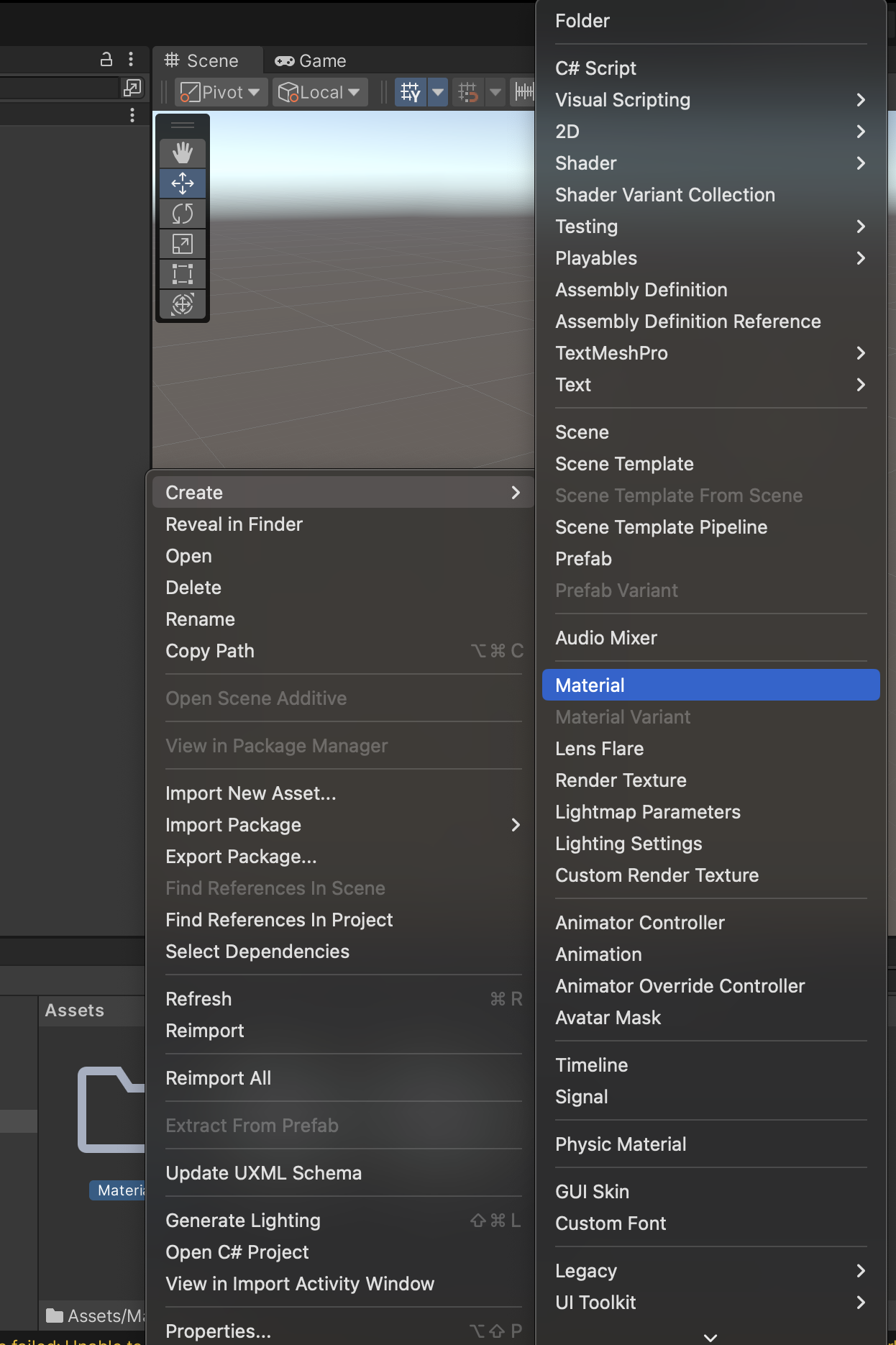Expand the grid visibility options arrow
Viewport: 896px width, 1345px height.
438,92
